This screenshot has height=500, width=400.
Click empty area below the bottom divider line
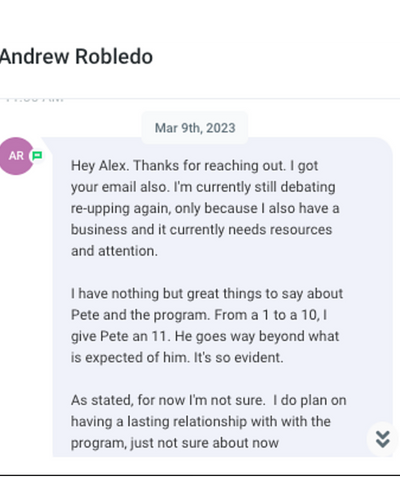tap(200, 488)
